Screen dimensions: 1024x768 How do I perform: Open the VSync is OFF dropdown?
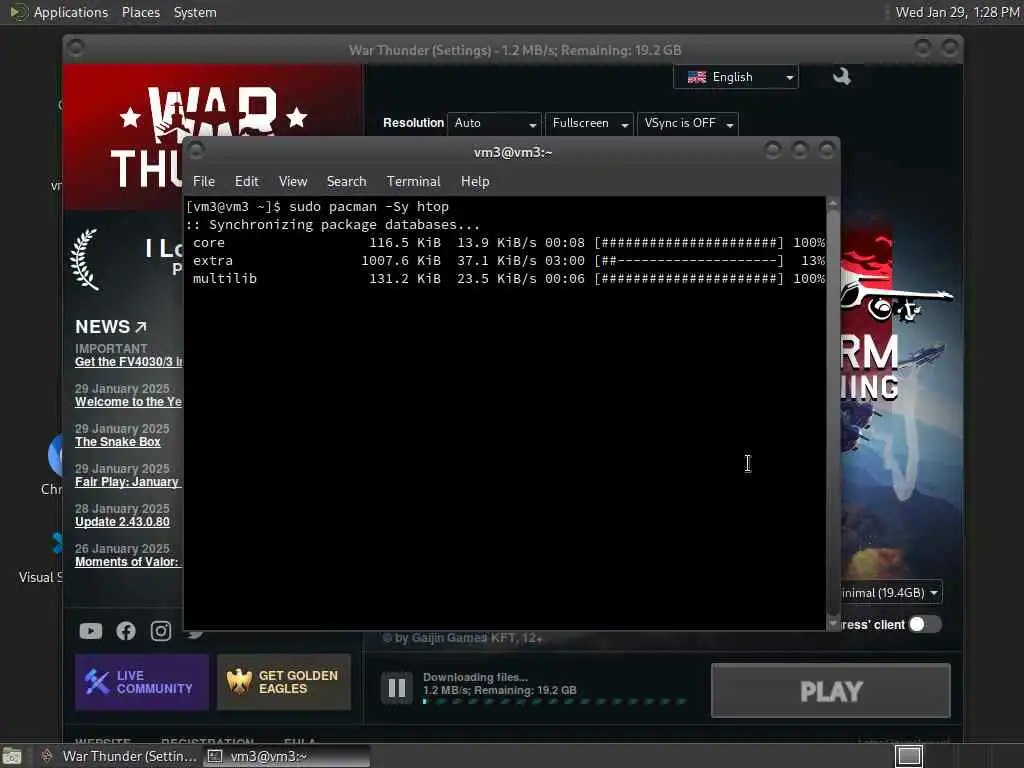[688, 123]
